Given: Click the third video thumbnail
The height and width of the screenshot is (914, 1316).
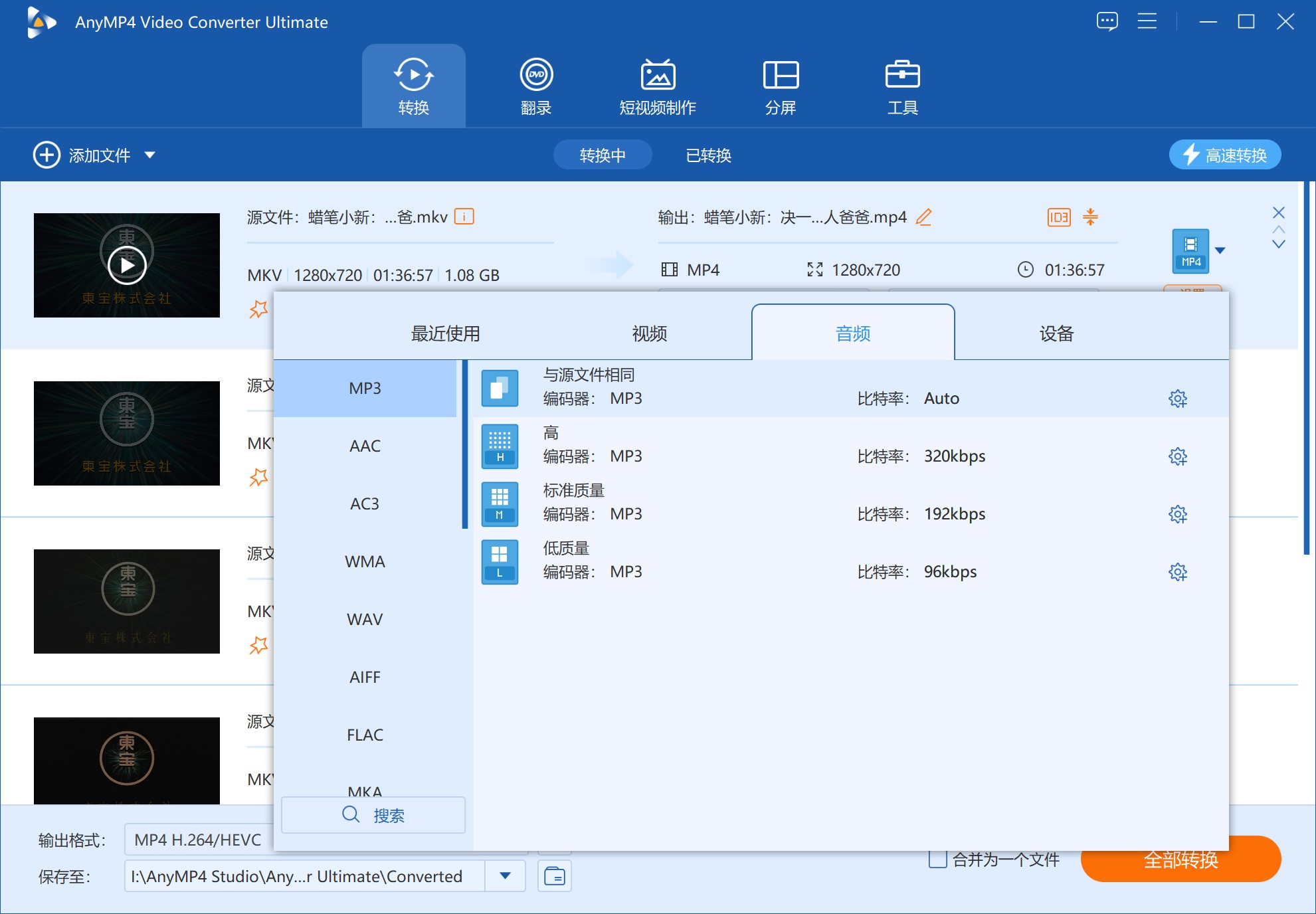Looking at the screenshot, I should tap(127, 601).
